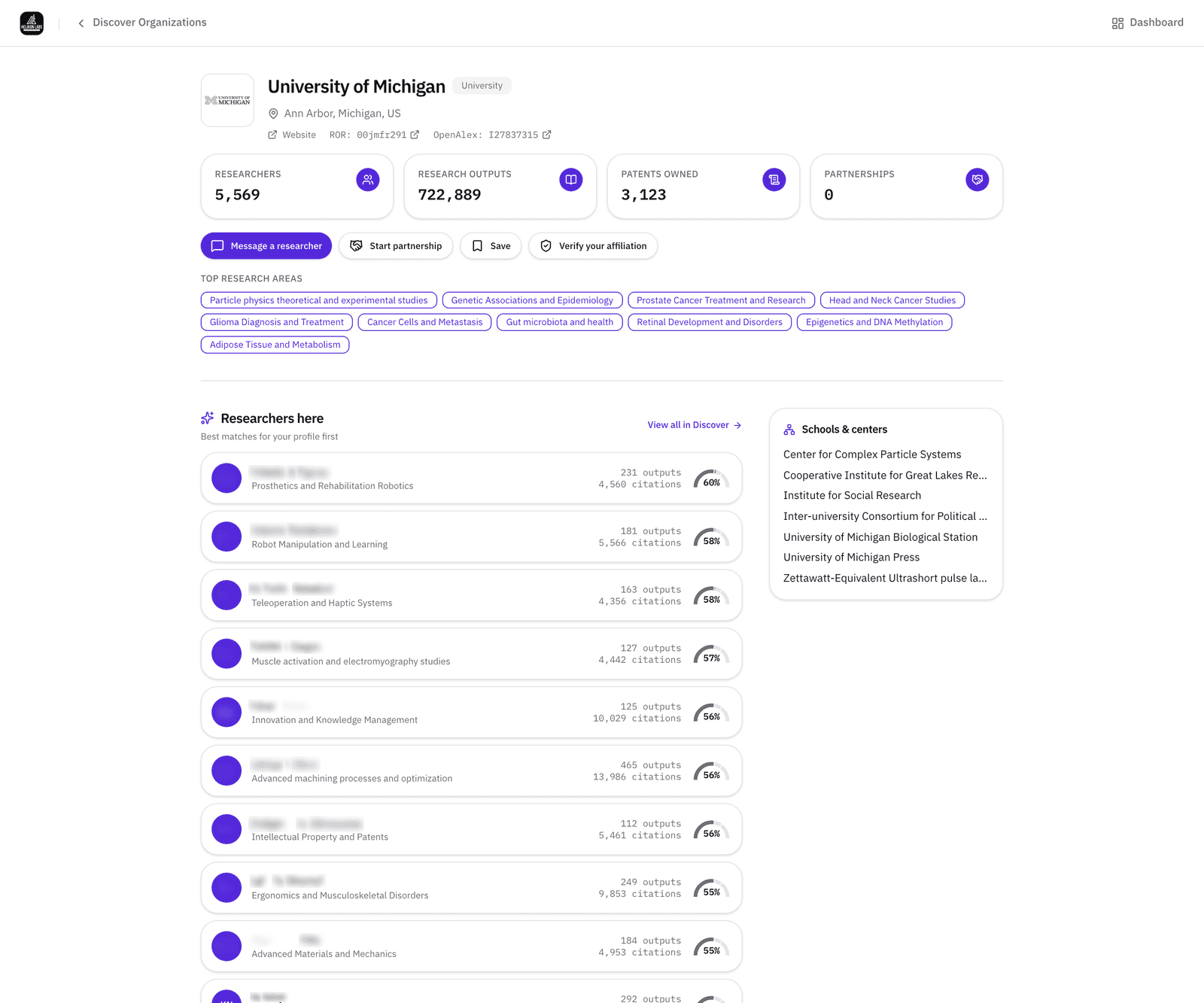Save this organization with the bookmark button

coord(491,246)
